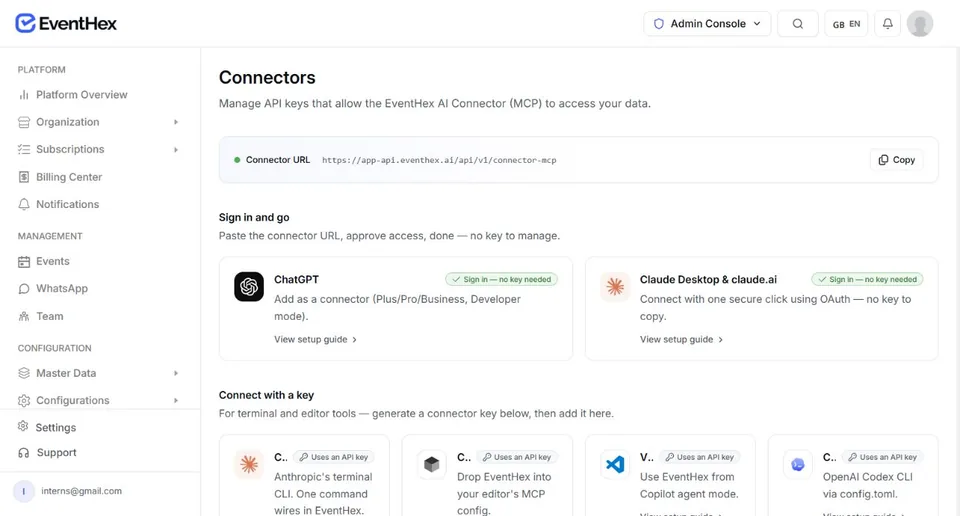Click the WhatsApp chat bubble icon
Viewport: 960px width, 516px height.
click(x=24, y=288)
